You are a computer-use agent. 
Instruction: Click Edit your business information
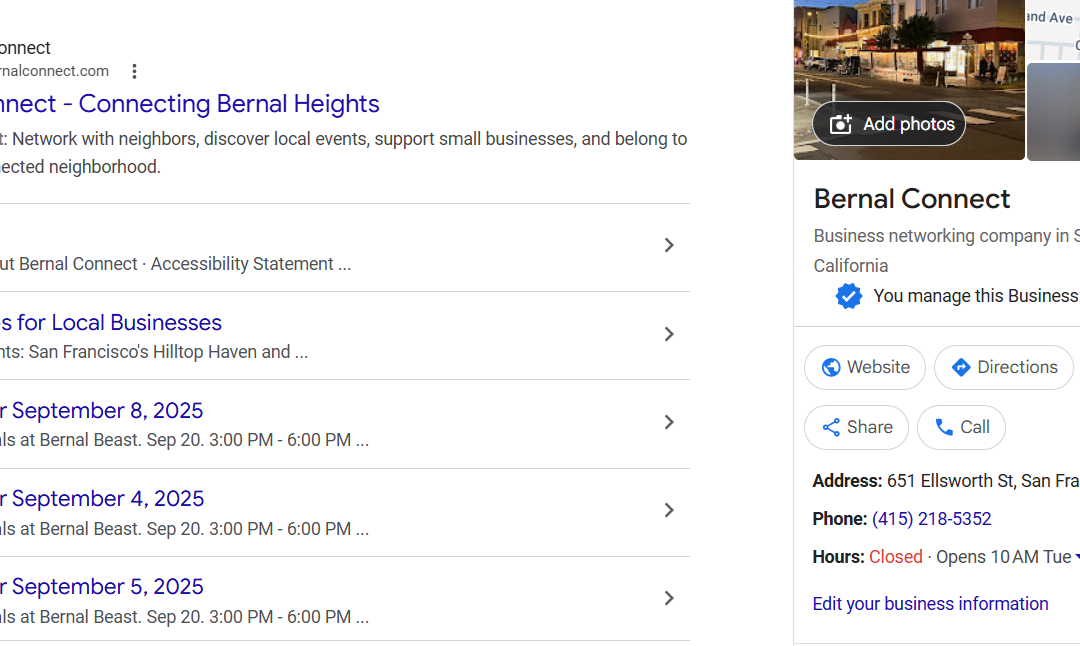(x=930, y=604)
